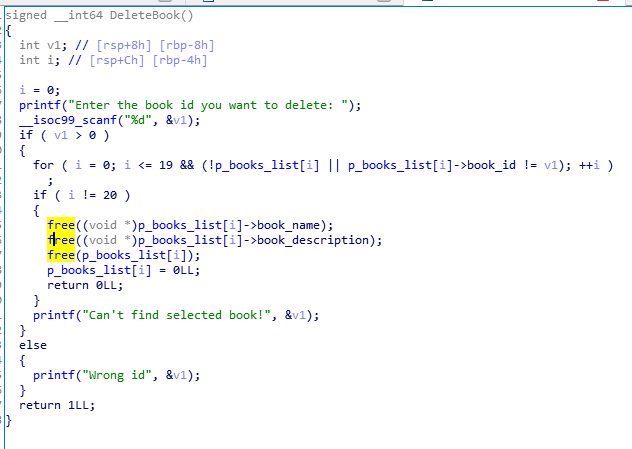Click the number 20 in the if condition
The height and width of the screenshot is (449, 632).
pyautogui.click(x=110, y=195)
